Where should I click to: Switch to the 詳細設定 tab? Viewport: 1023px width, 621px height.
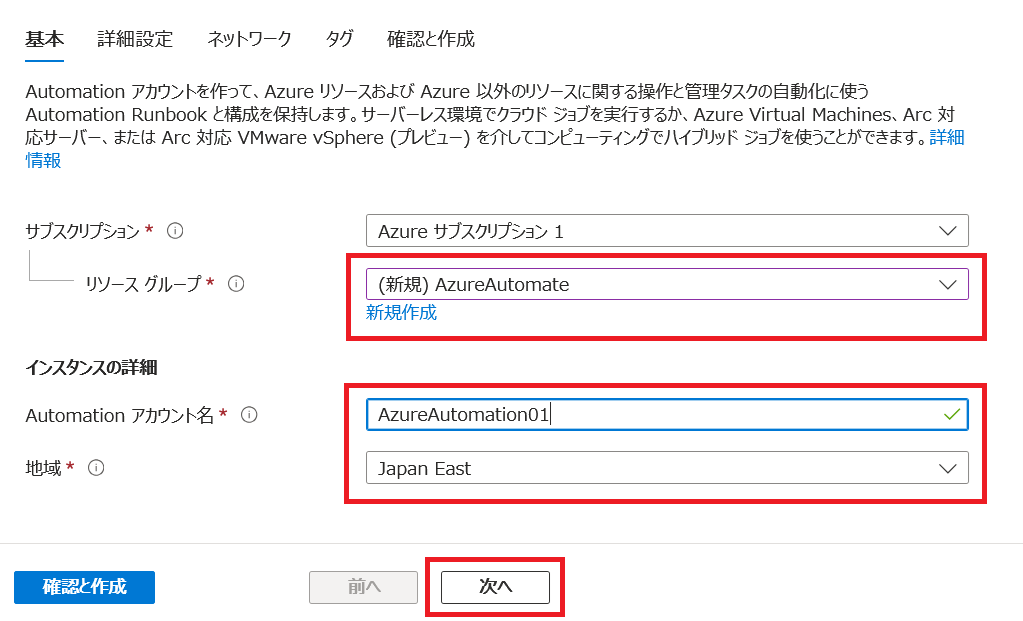point(135,39)
